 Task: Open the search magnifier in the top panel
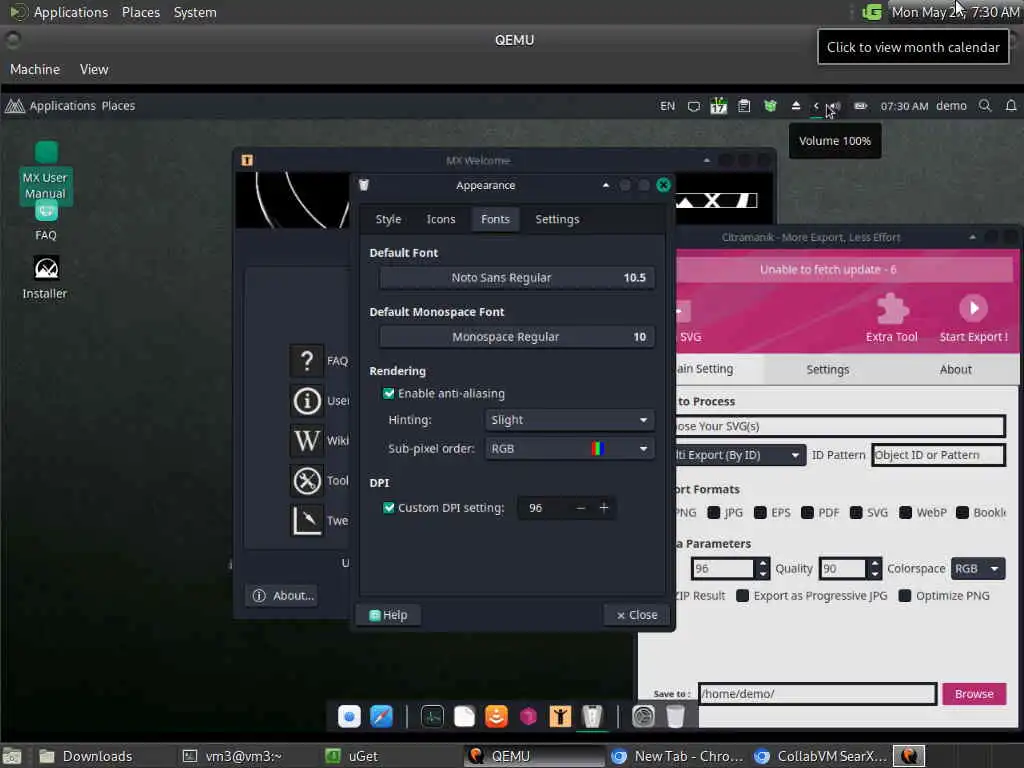pyautogui.click(x=985, y=106)
